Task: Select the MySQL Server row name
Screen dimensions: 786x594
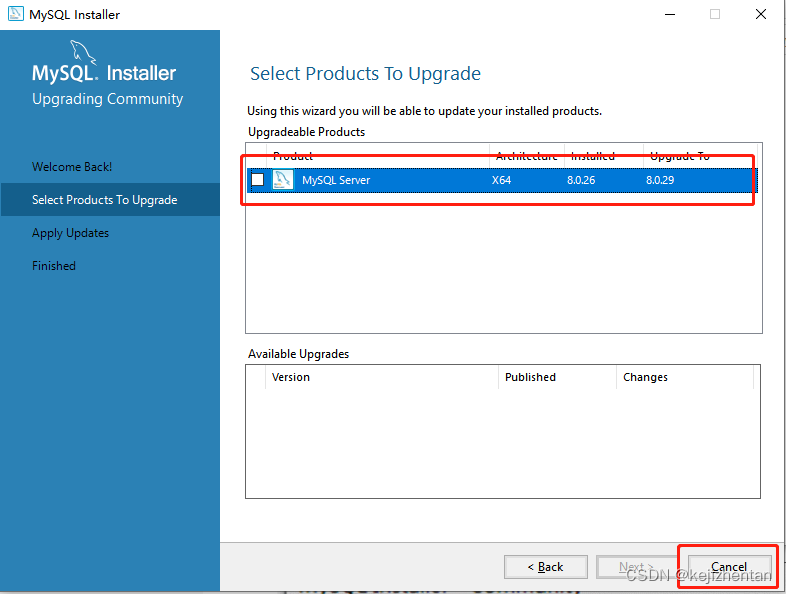Action: pyautogui.click(x=336, y=180)
